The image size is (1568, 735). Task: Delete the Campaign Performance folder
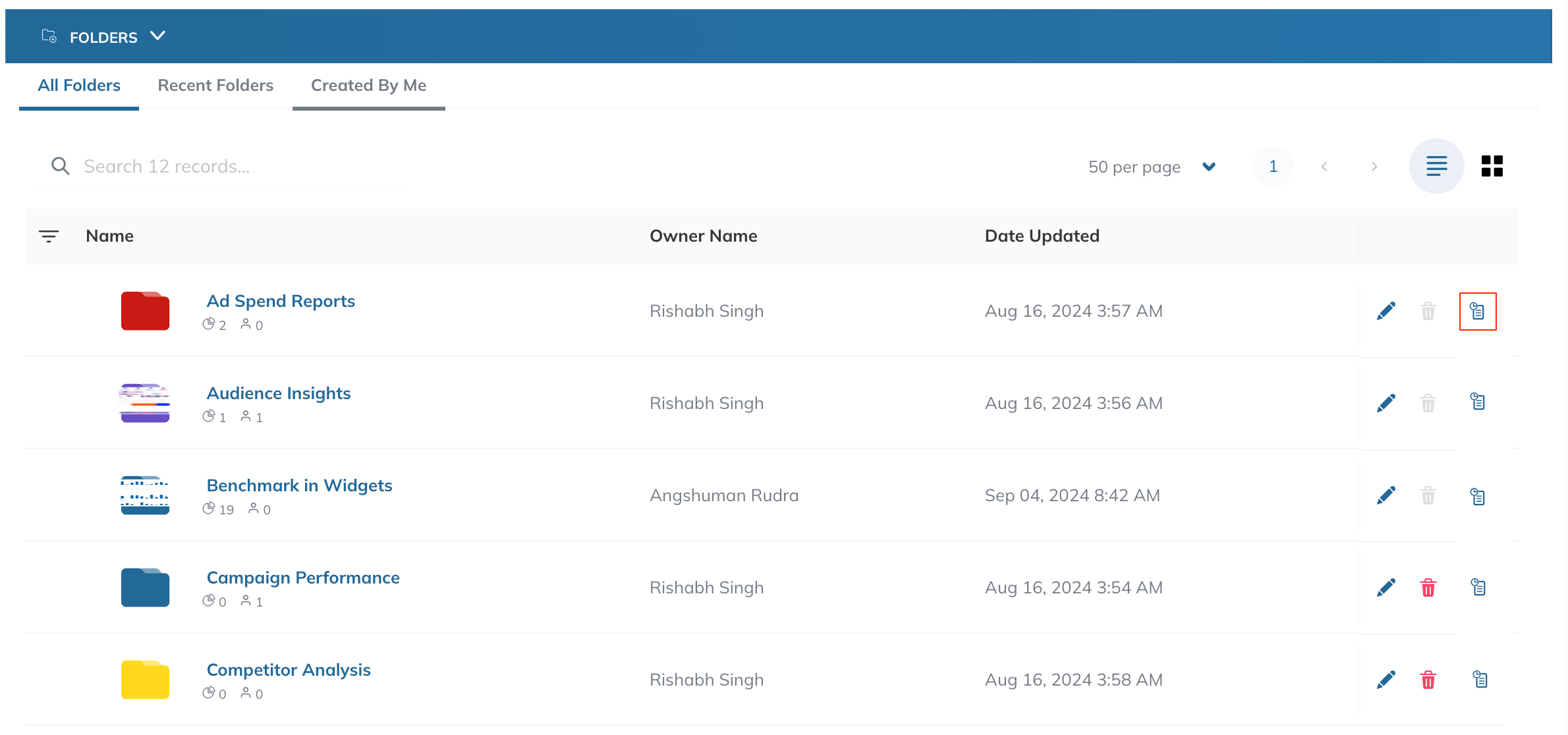[1428, 587]
